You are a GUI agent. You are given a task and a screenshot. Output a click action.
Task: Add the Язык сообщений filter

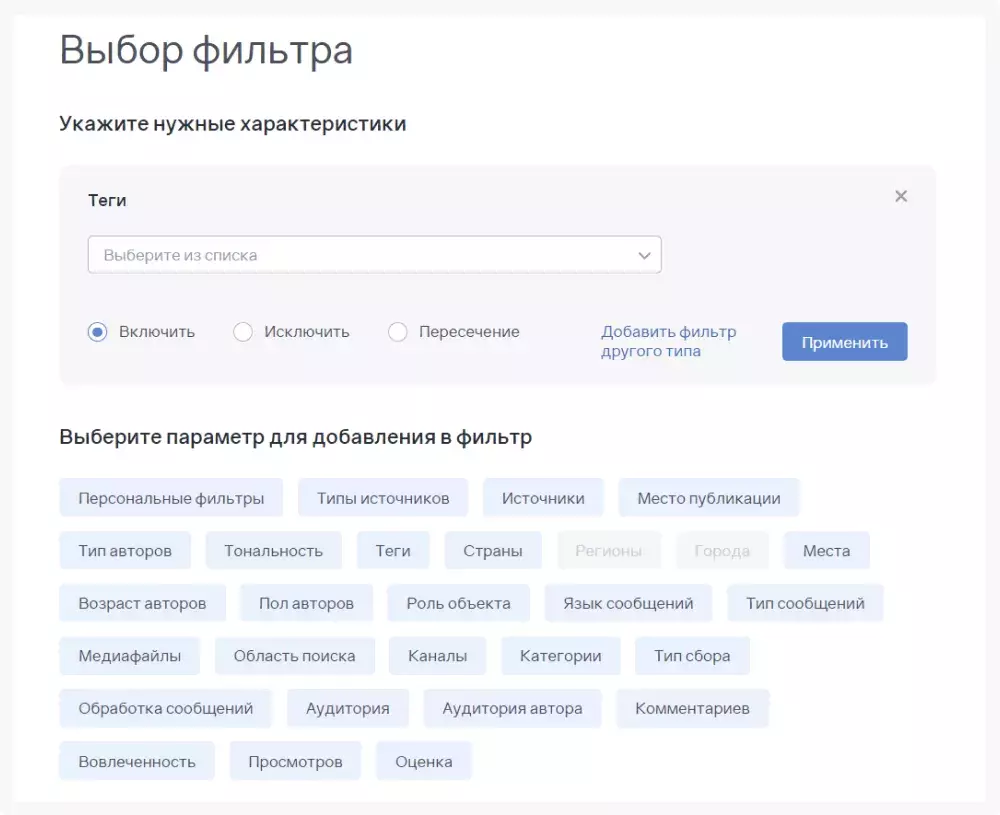[x=627, y=603]
